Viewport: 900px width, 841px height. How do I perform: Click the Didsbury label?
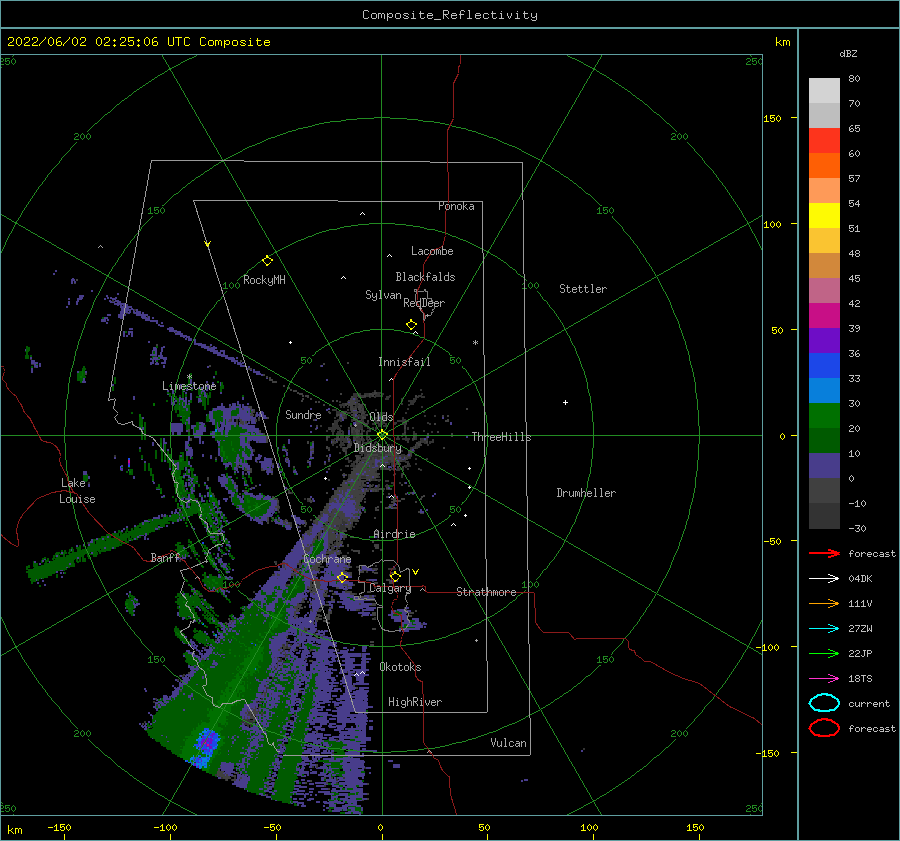pos(378,448)
